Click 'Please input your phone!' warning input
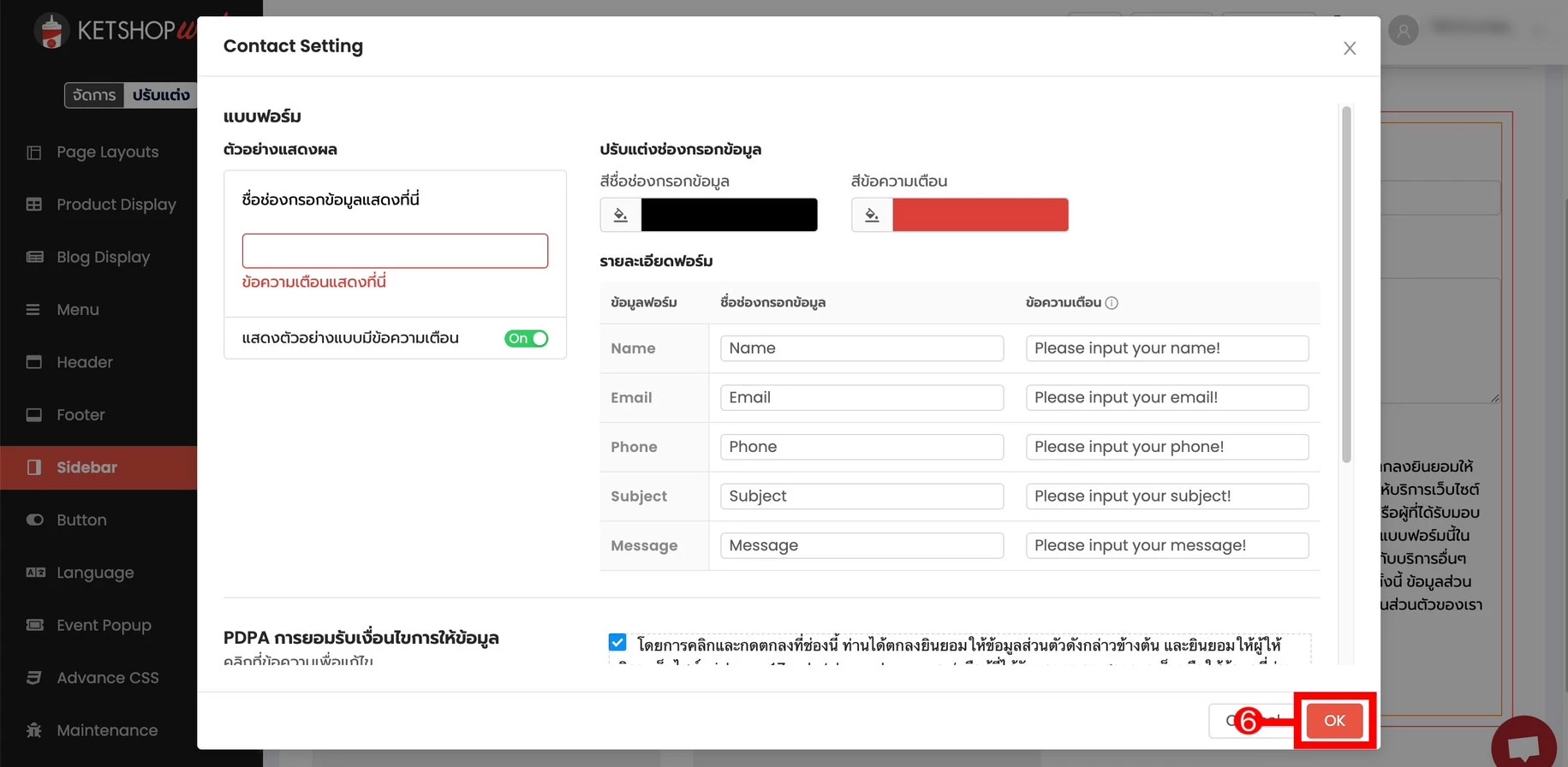The height and width of the screenshot is (767, 1568). pos(1167,447)
